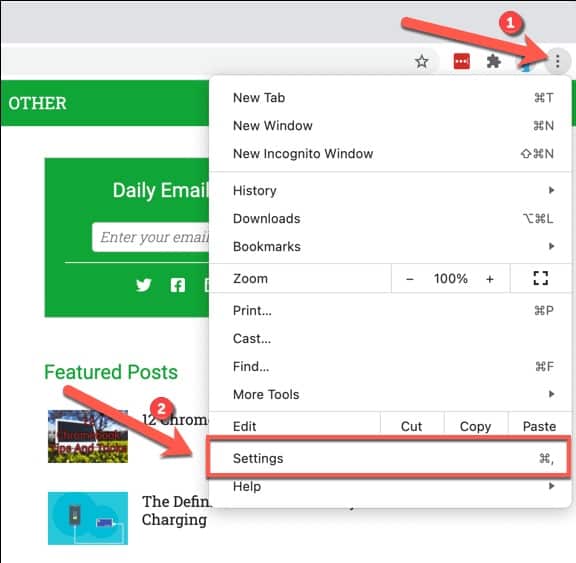Decrease zoom with the minus button
Screen dimensions: 576x563
[410, 279]
